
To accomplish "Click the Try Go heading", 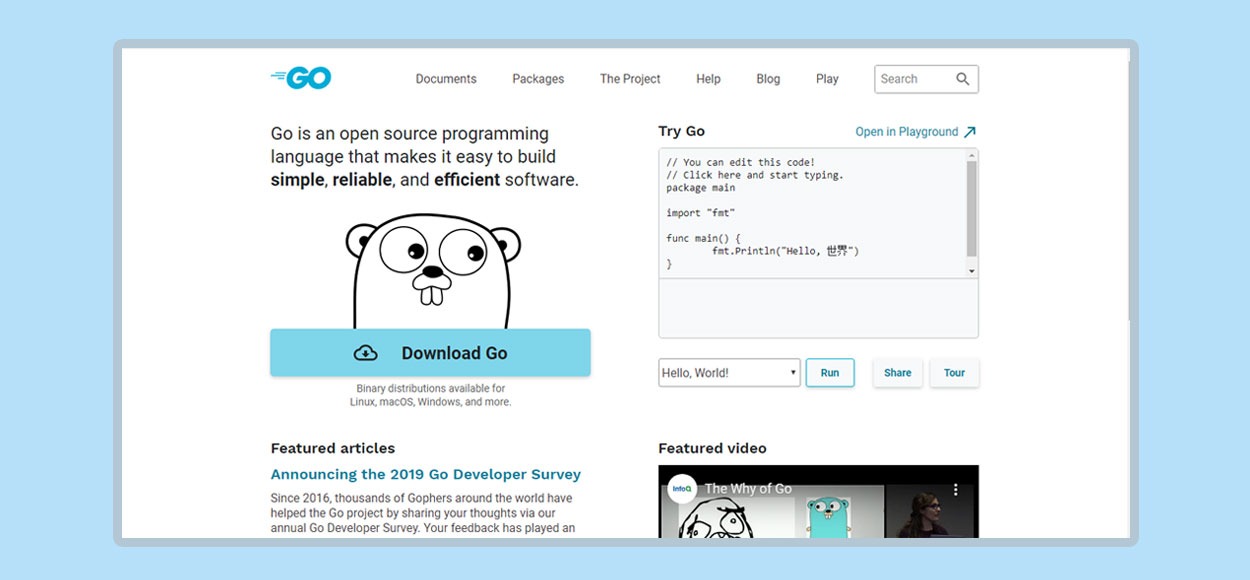I will point(681,131).
